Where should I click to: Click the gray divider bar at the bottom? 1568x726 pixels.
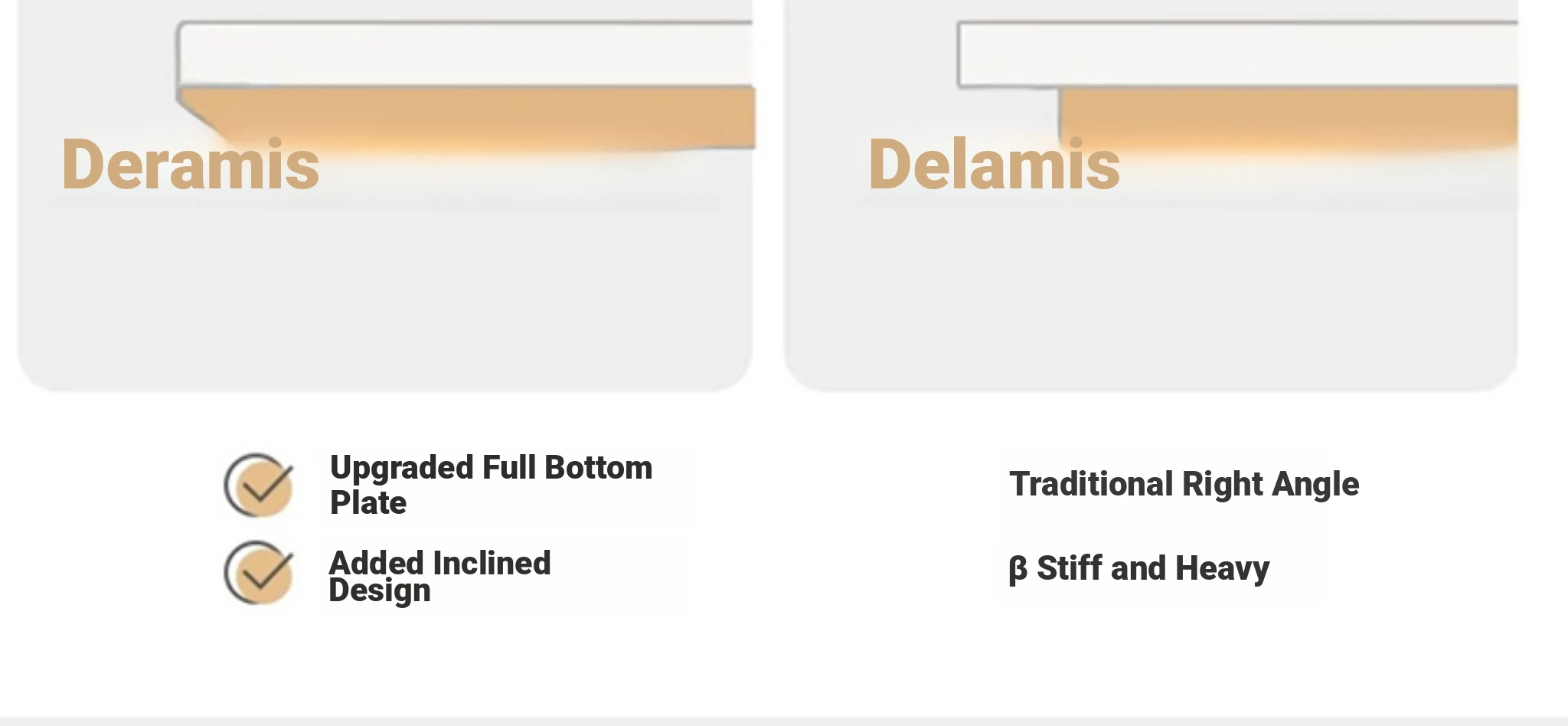tap(784, 721)
